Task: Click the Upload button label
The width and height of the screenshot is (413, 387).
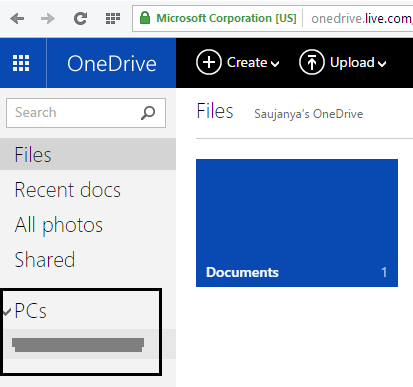Action: point(352,62)
